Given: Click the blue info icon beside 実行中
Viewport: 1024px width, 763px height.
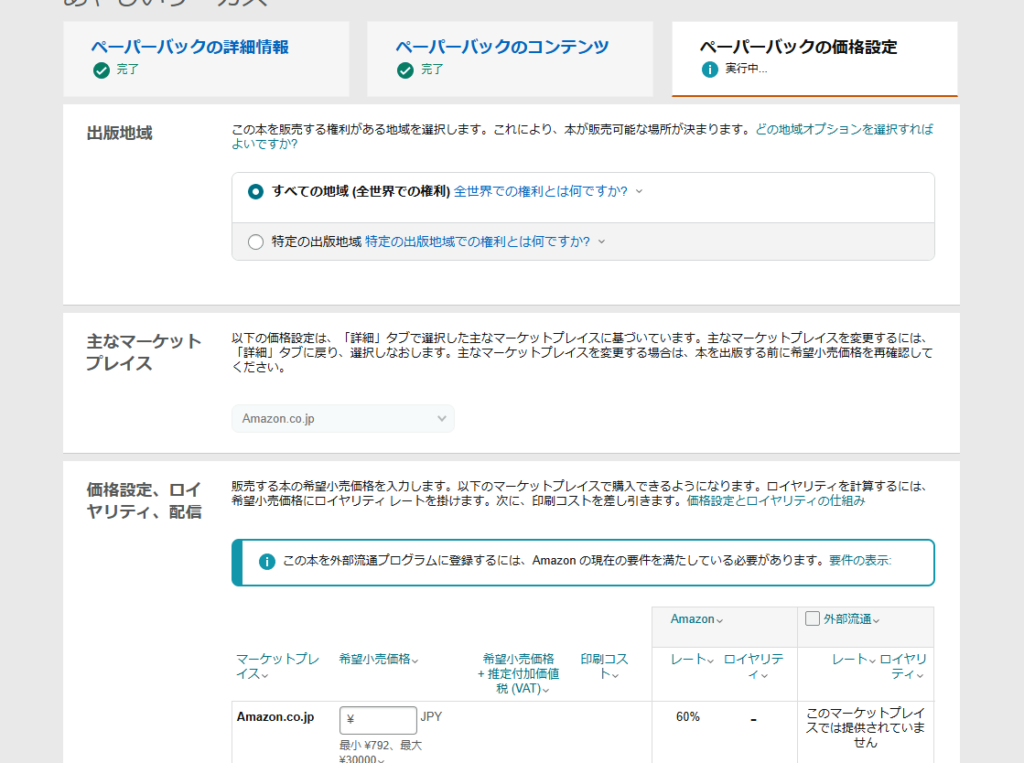Looking at the screenshot, I should coord(710,69).
